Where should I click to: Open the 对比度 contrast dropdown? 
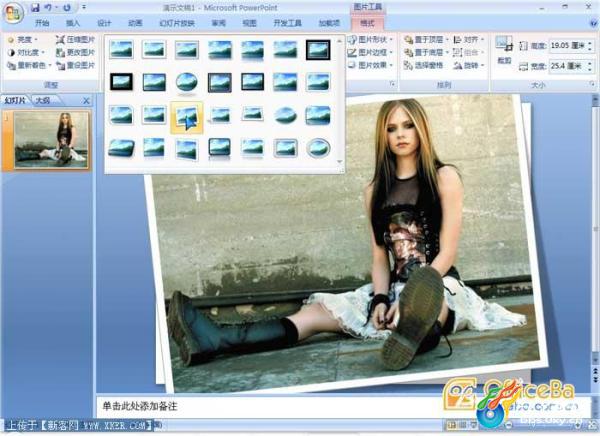click(26, 52)
